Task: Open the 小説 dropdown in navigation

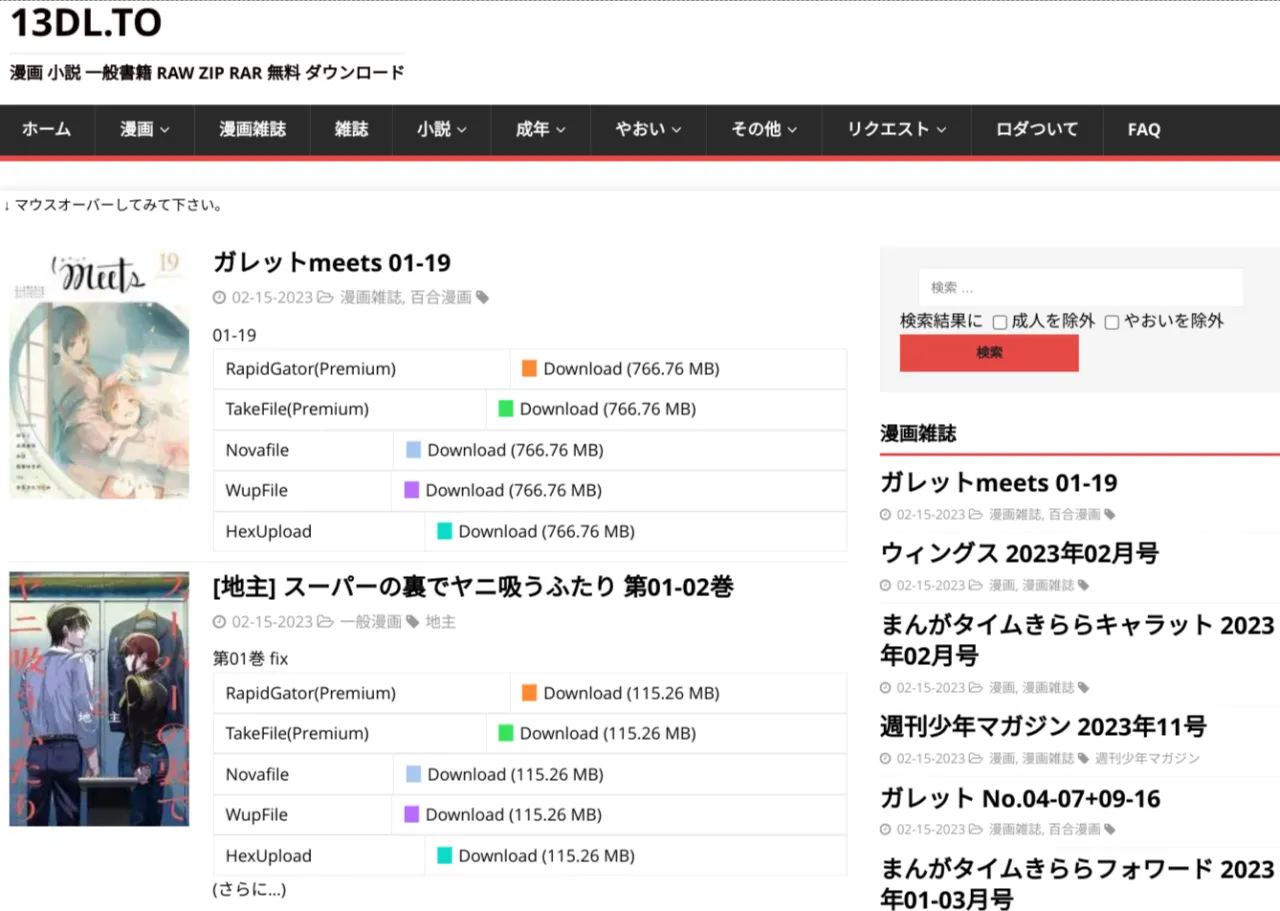Action: coord(441,129)
